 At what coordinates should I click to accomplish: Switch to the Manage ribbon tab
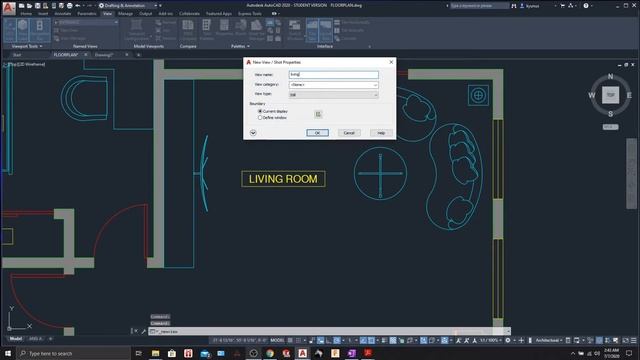click(125, 13)
